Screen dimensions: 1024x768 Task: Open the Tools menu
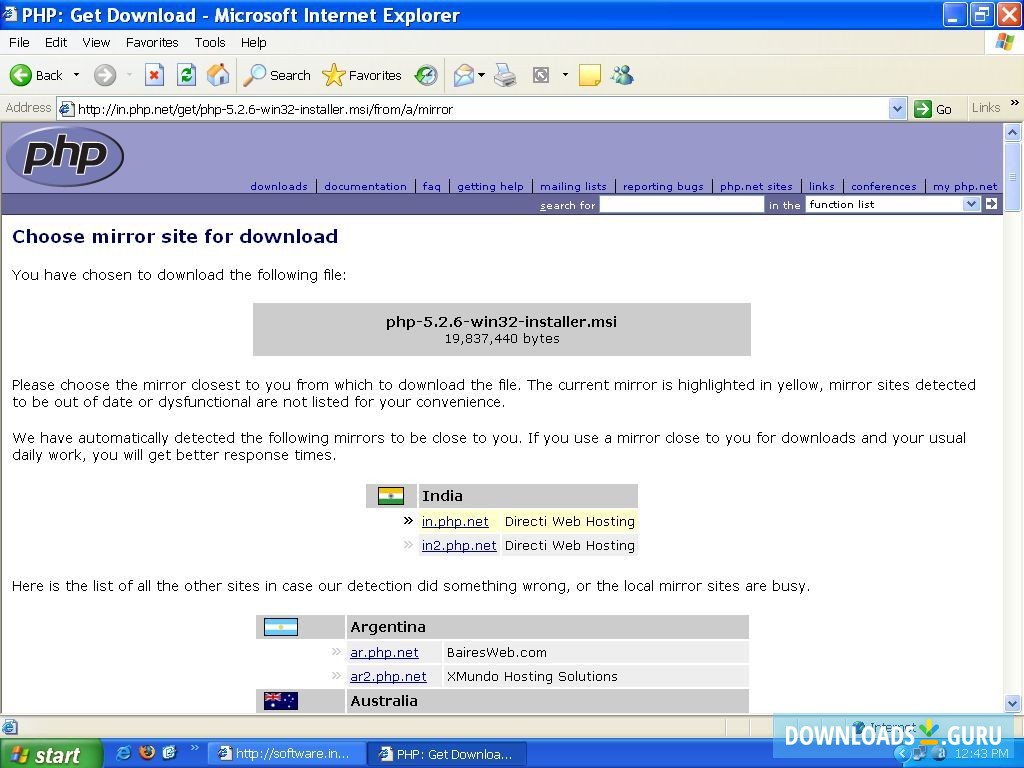point(209,42)
